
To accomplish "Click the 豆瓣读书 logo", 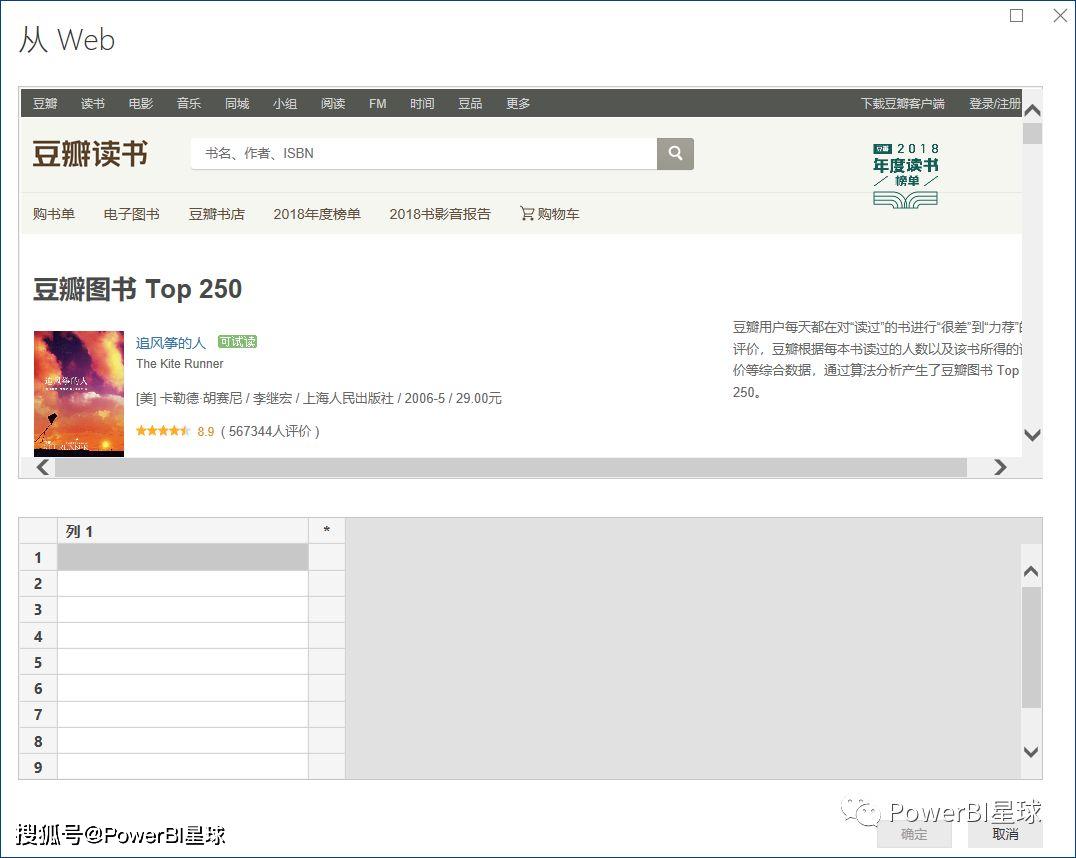I will point(90,154).
